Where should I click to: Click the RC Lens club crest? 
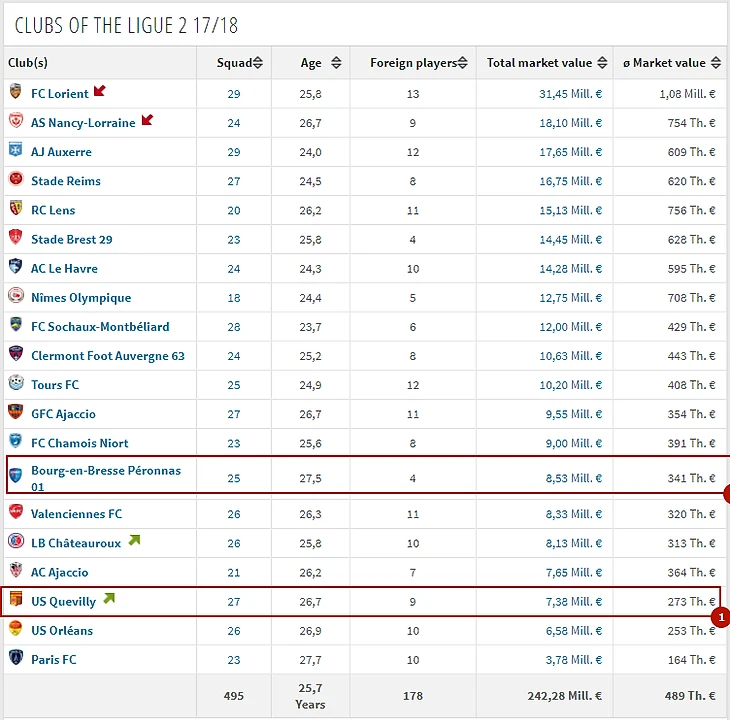(x=15, y=208)
